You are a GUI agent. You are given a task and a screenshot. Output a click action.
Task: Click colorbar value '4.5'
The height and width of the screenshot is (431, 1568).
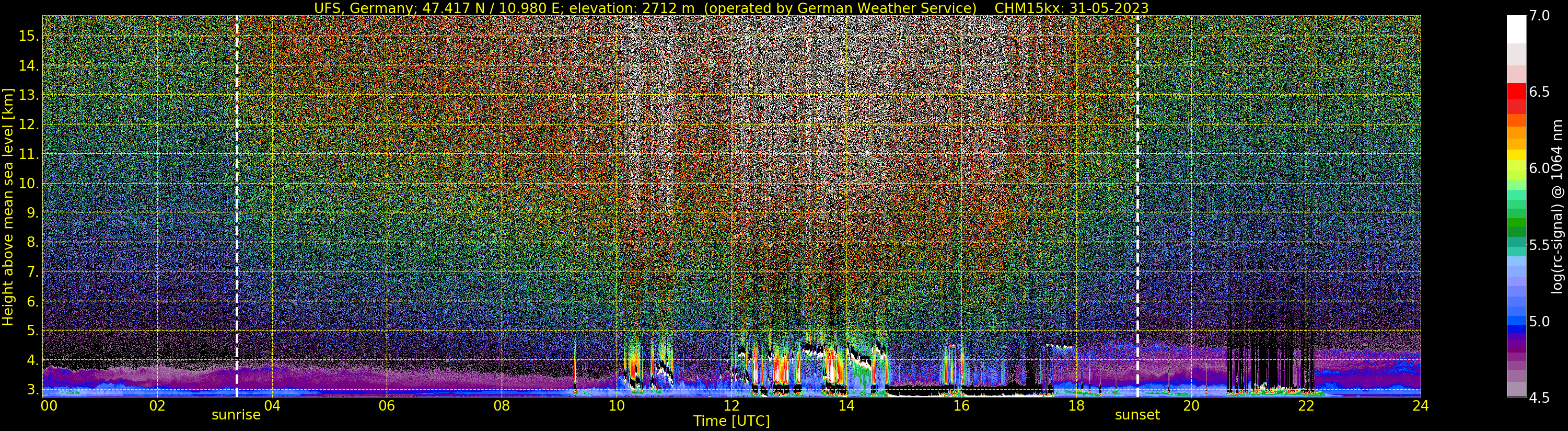(1539, 398)
